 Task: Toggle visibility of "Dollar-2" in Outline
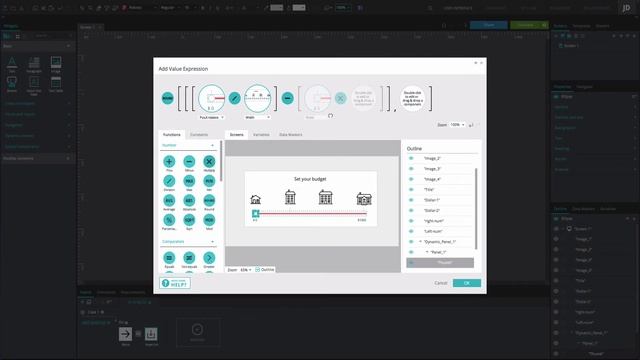click(411, 210)
